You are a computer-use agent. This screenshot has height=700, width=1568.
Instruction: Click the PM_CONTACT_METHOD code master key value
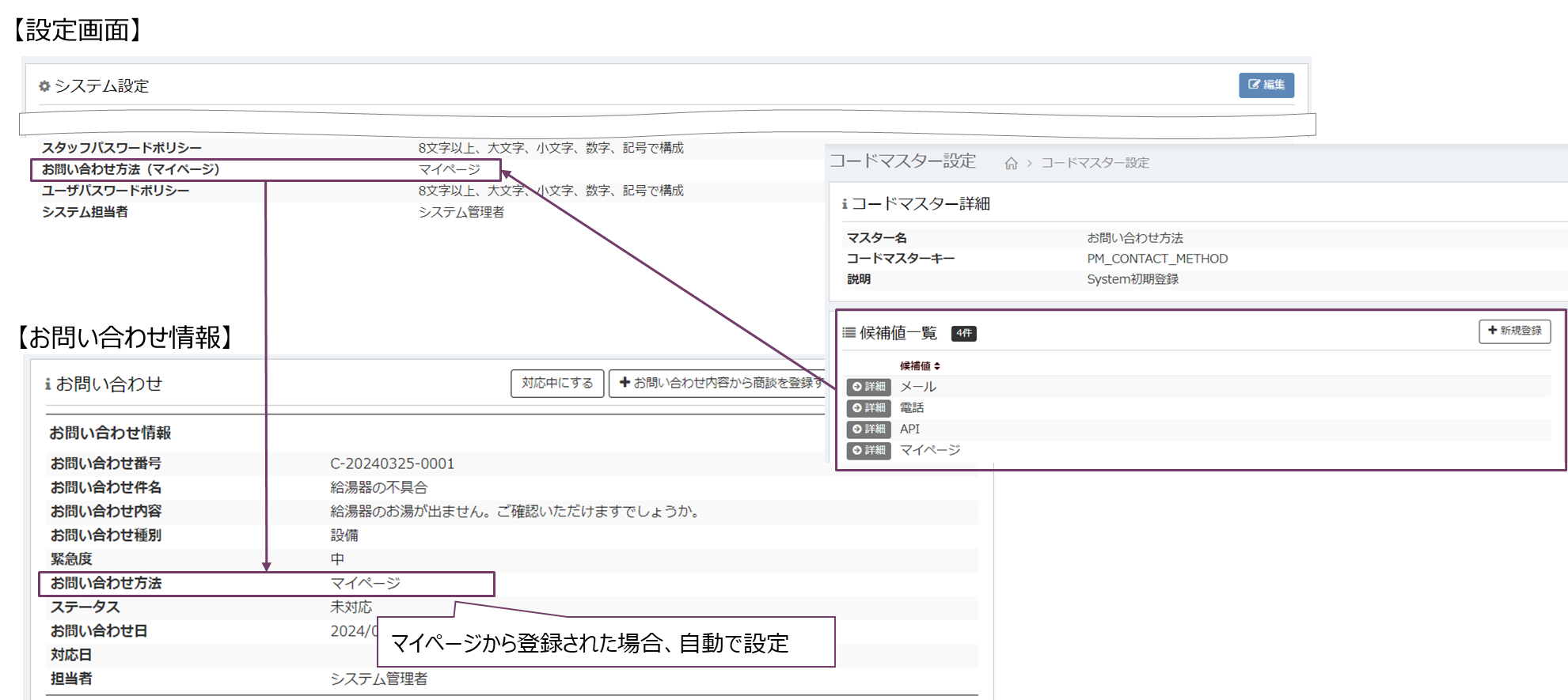tap(1156, 259)
